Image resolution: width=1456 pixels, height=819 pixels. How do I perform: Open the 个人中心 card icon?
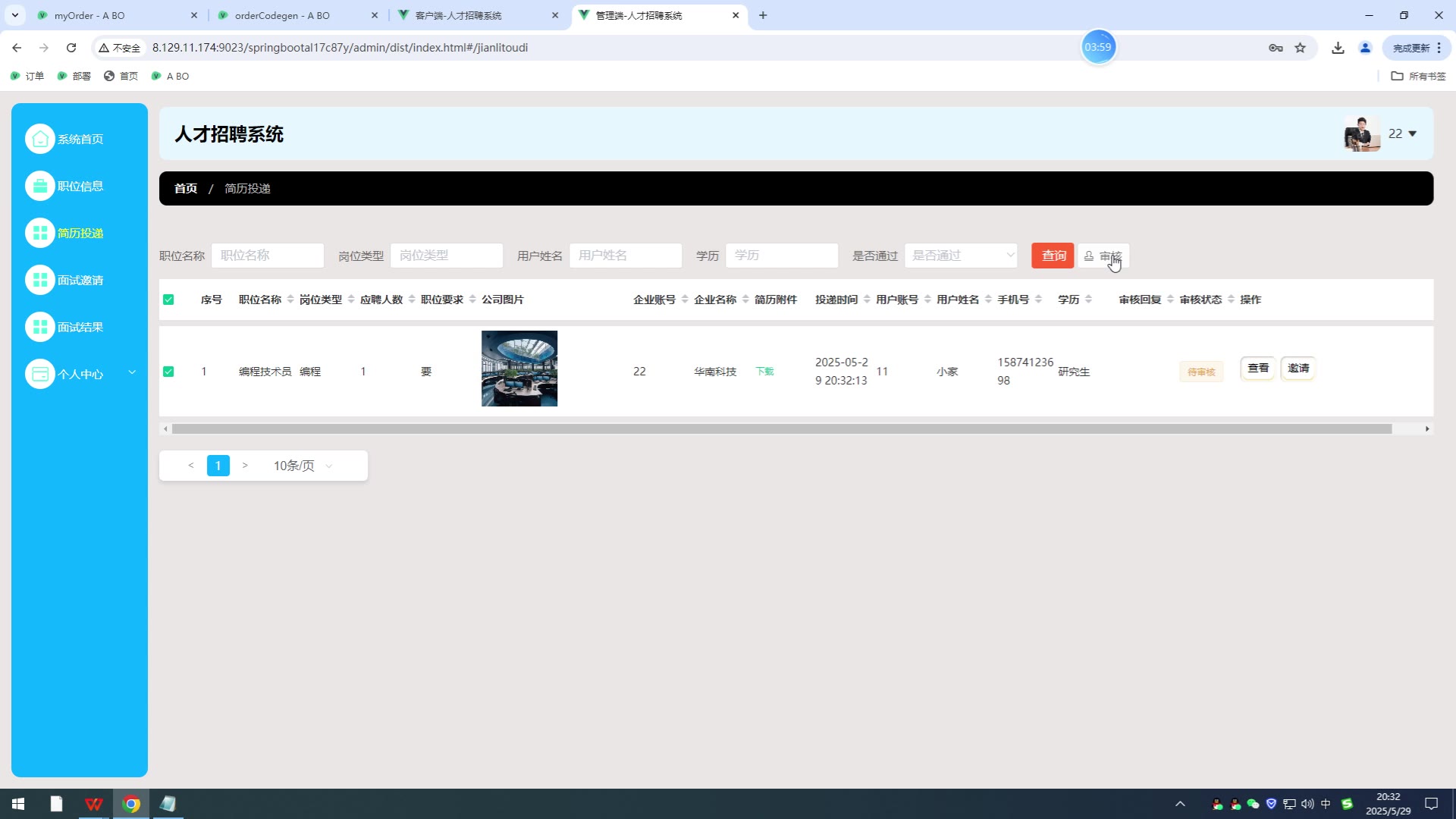(x=40, y=374)
